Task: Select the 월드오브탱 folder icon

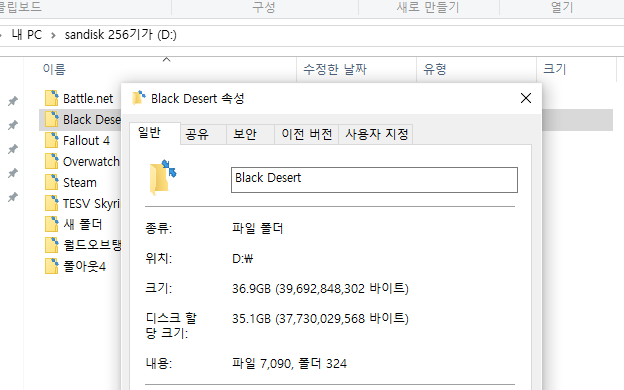Action: coord(51,245)
